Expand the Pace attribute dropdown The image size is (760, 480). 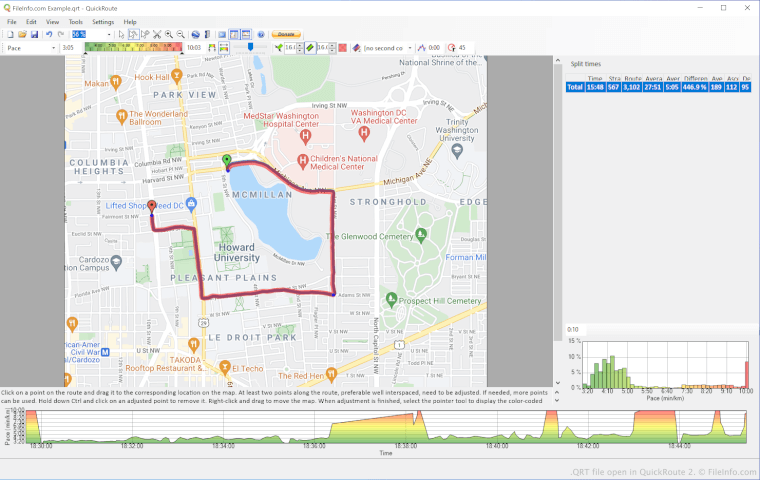[53, 47]
